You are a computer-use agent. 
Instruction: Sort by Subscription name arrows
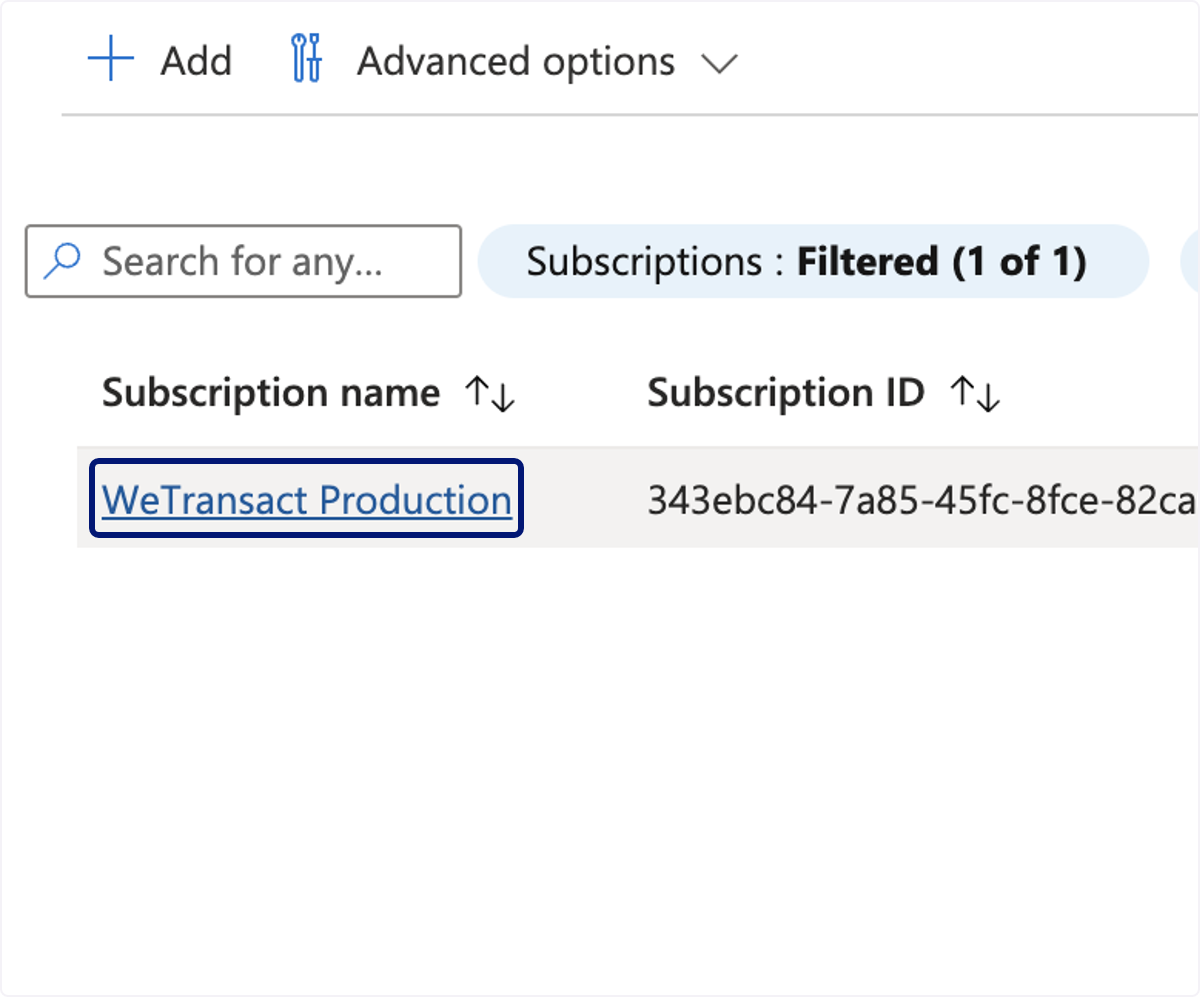(490, 395)
